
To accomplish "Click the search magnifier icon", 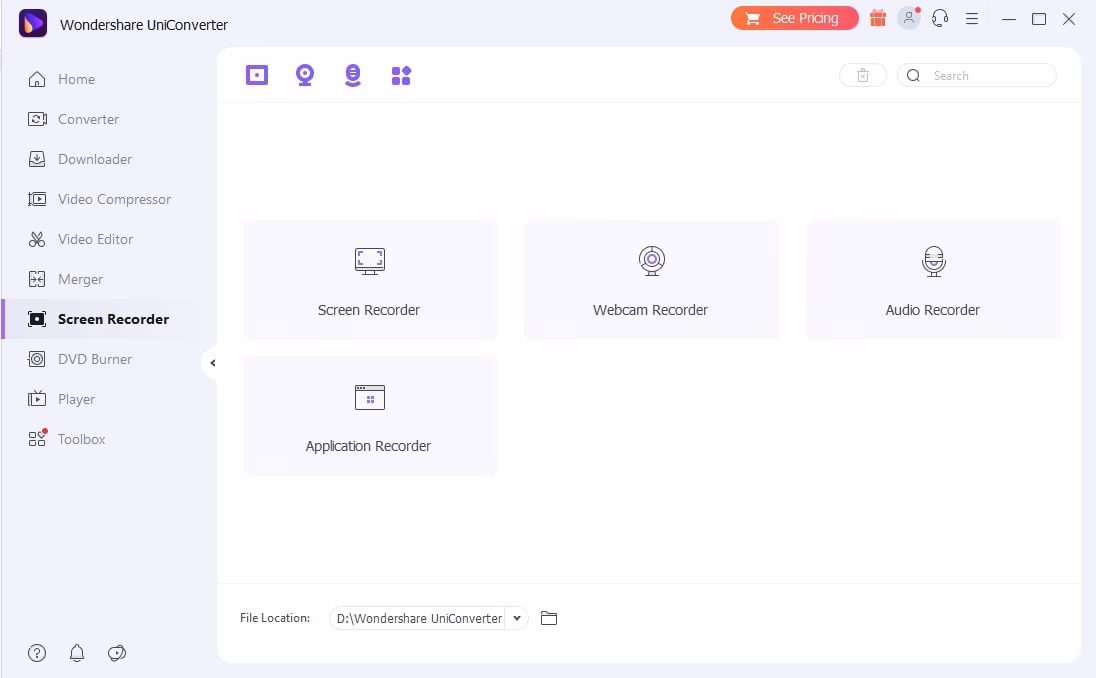I will coord(913,75).
